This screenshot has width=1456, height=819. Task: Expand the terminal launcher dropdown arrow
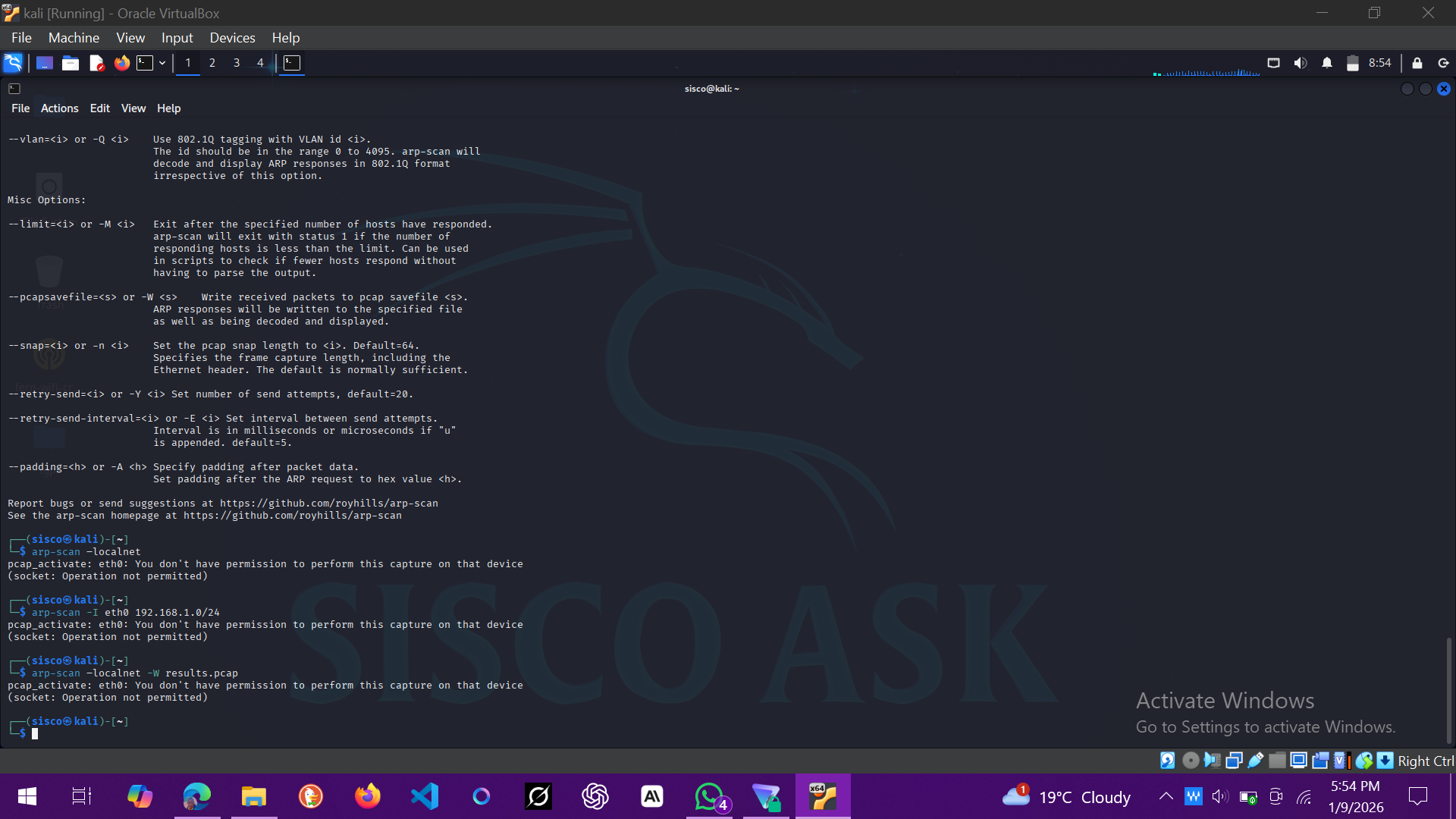162,63
